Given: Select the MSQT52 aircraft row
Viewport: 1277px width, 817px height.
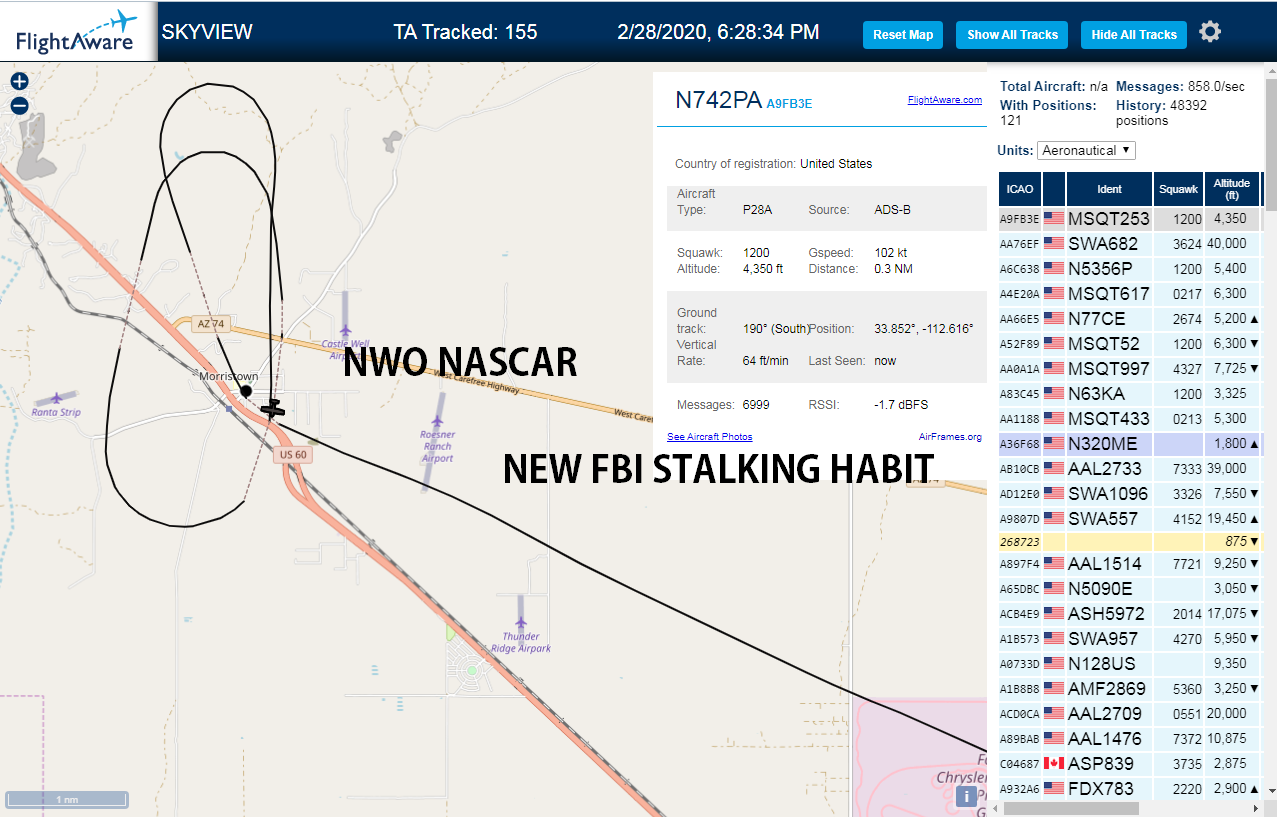Looking at the screenshot, I should [x=1130, y=343].
